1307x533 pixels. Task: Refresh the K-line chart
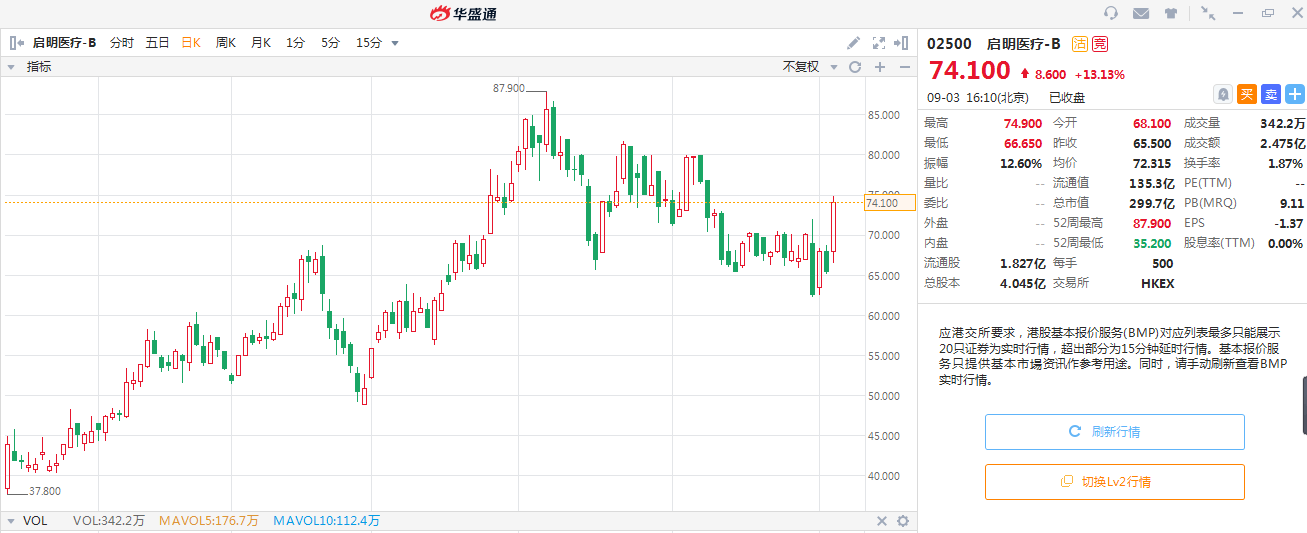(x=855, y=67)
